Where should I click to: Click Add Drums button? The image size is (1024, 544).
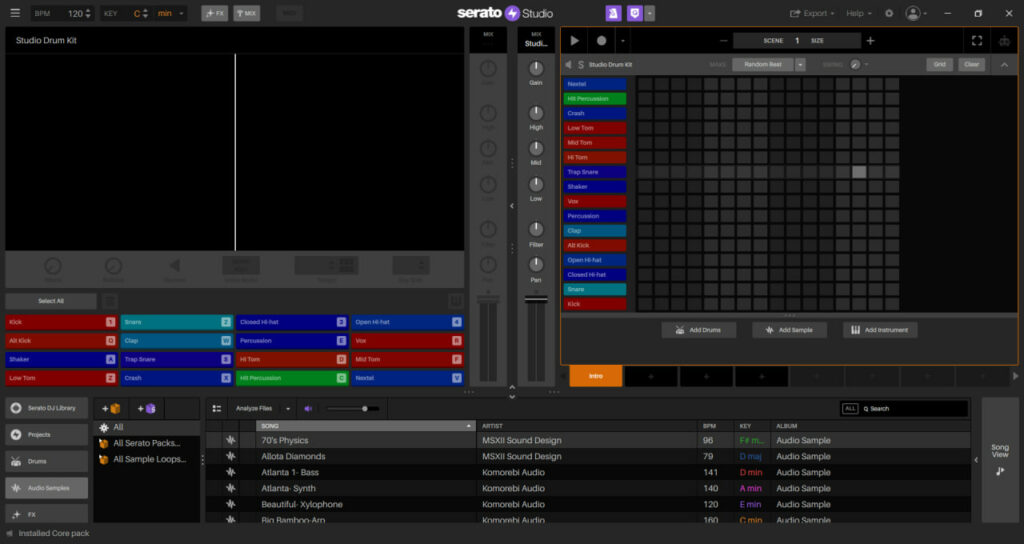click(x=699, y=330)
